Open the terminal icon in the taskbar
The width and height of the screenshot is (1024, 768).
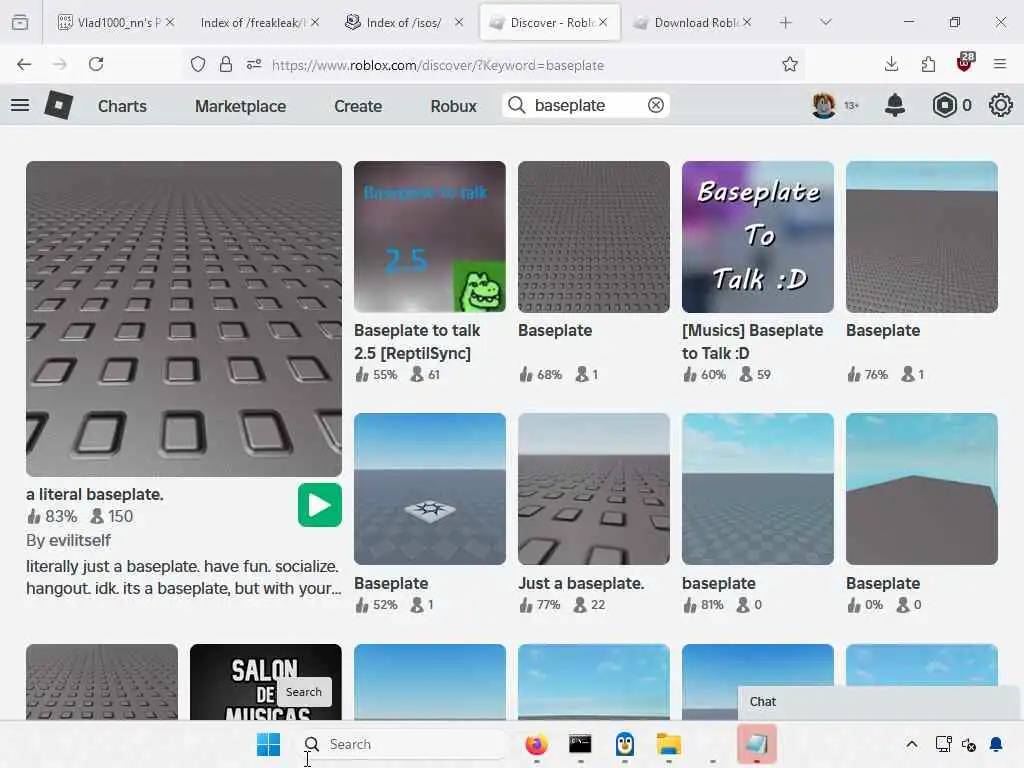[x=580, y=744]
